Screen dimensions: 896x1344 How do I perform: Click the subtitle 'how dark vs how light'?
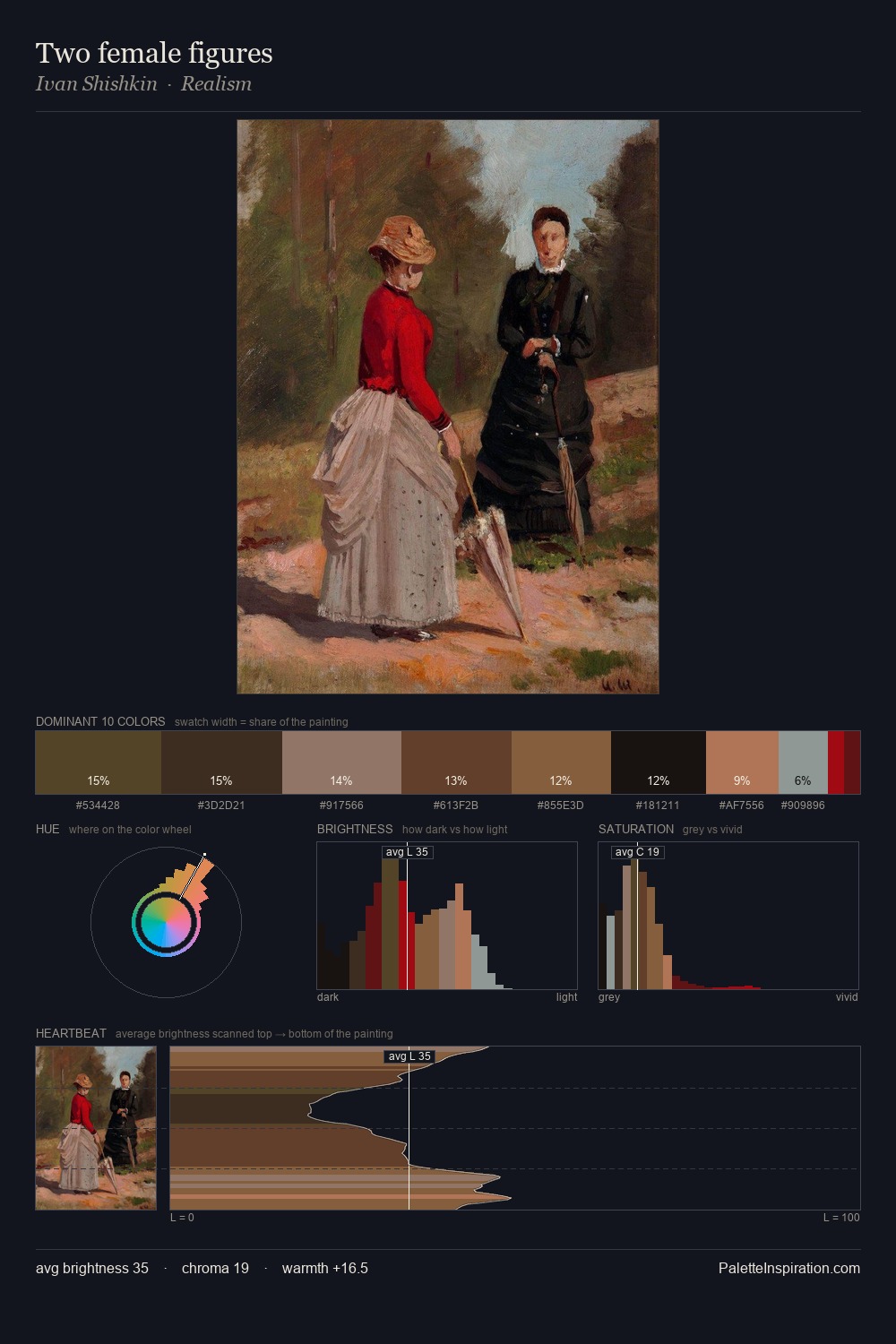coord(455,830)
